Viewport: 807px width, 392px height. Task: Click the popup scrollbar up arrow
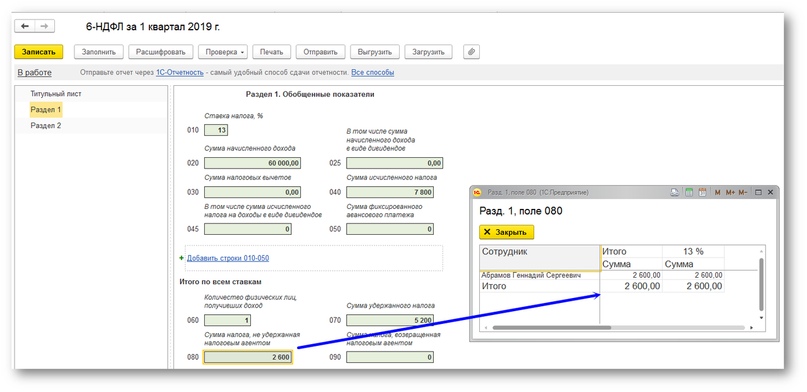pyautogui.click(x=761, y=251)
